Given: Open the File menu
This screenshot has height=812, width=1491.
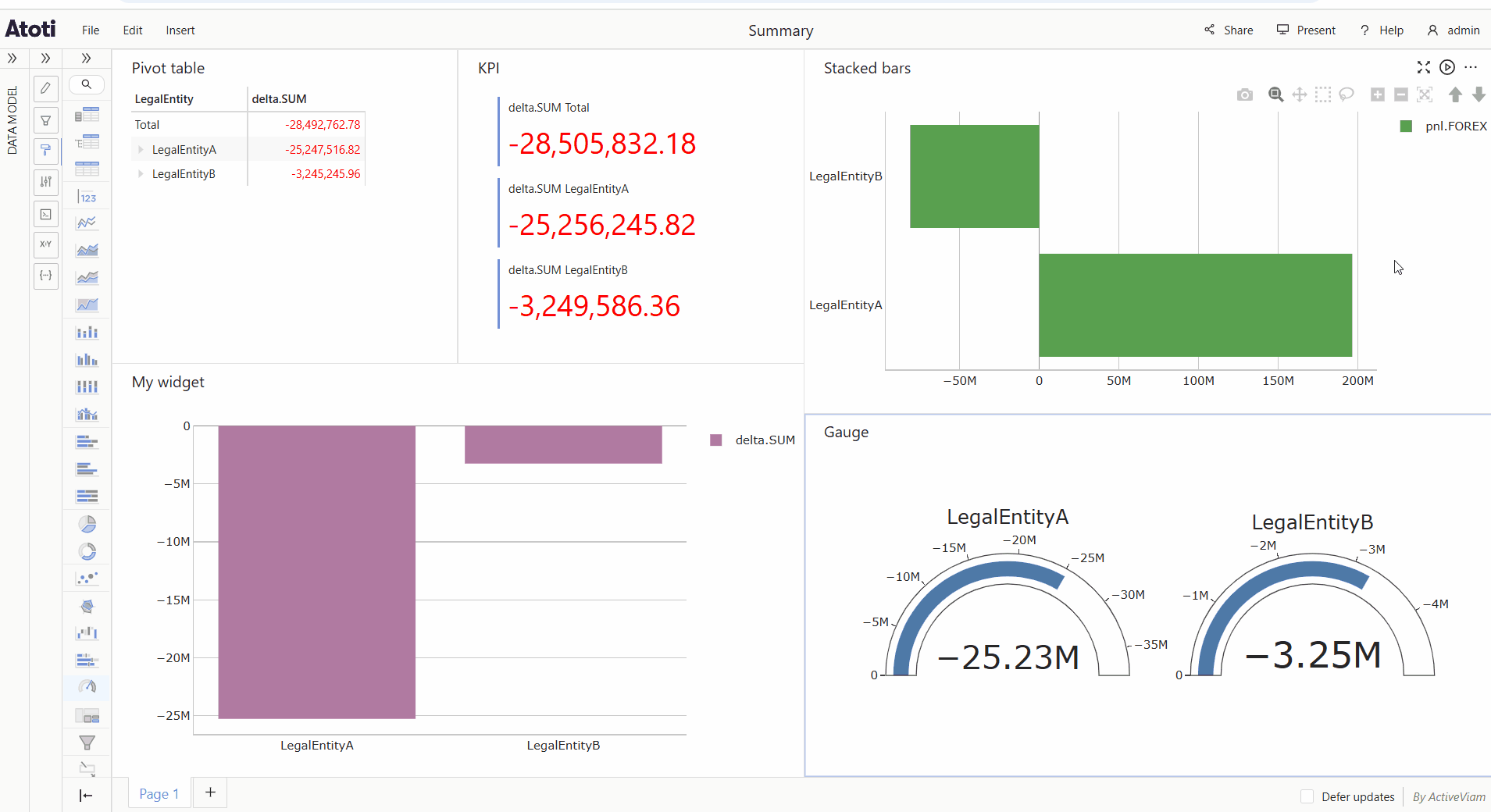Looking at the screenshot, I should (91, 30).
